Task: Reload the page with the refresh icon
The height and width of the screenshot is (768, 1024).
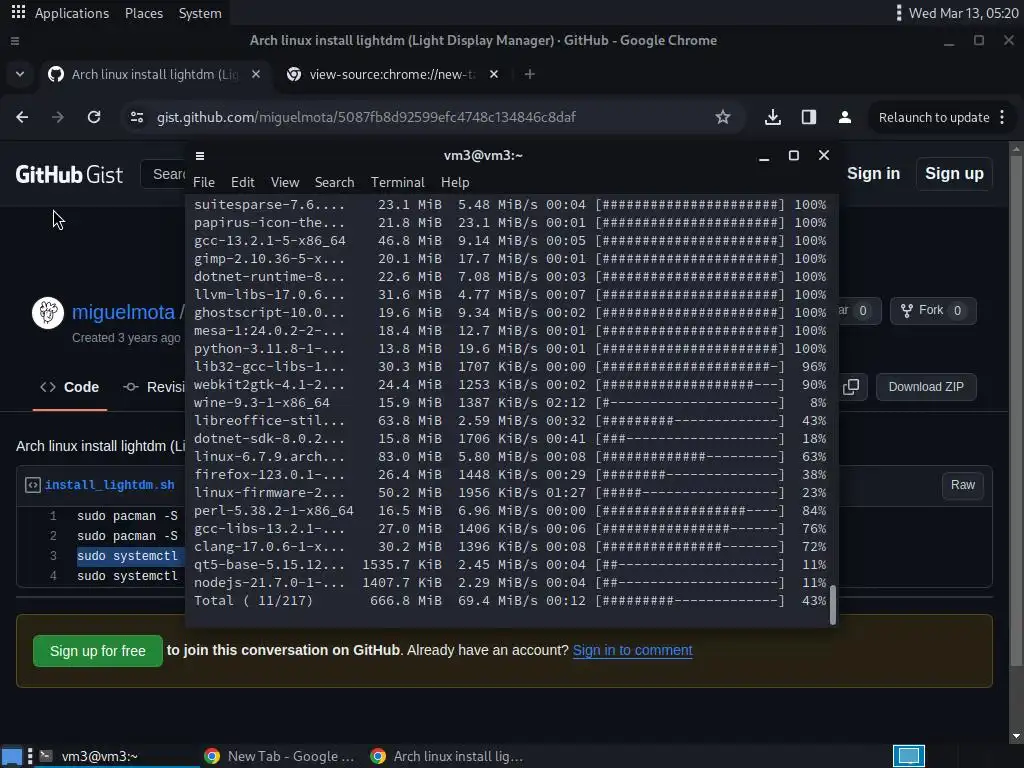Action: coord(94,118)
